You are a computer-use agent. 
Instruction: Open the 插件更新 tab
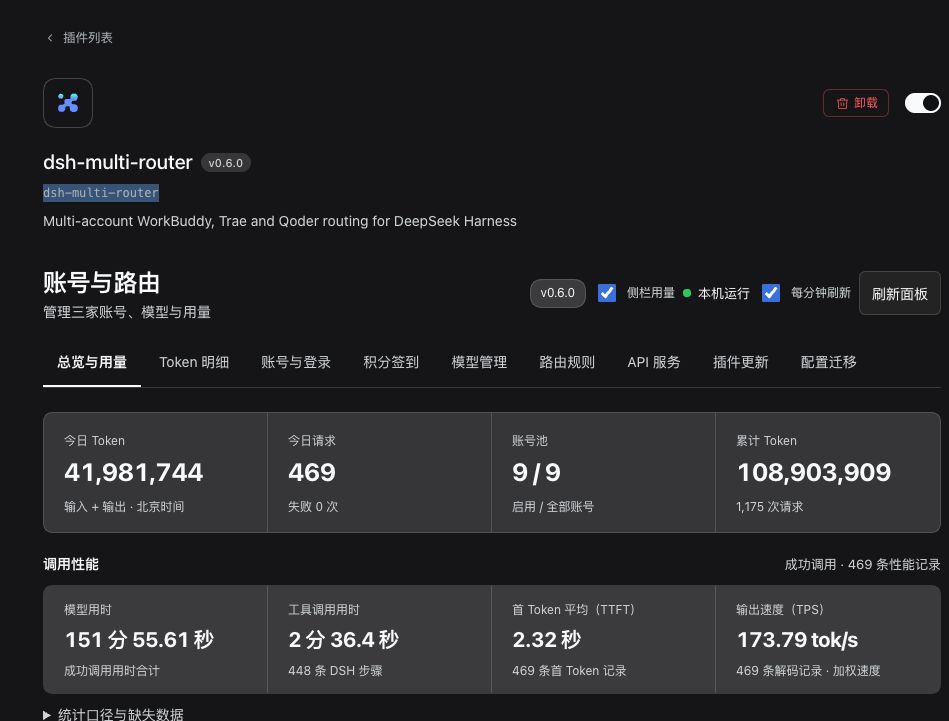[x=741, y=362]
